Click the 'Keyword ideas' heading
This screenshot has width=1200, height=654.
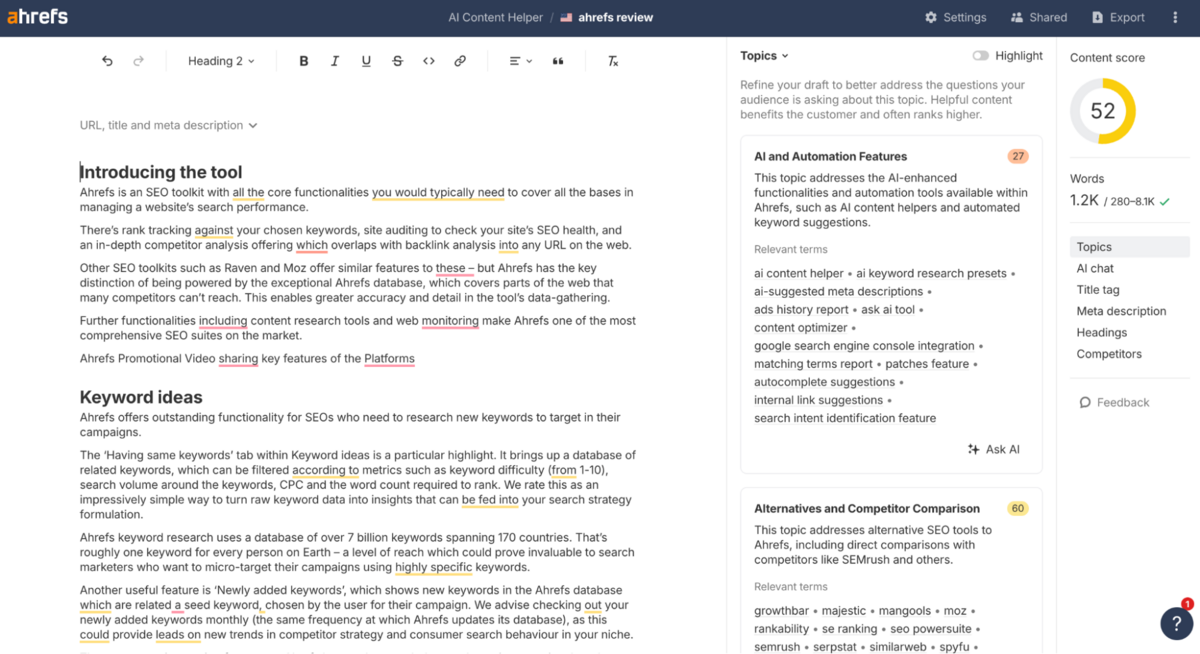pyautogui.click(x=141, y=397)
